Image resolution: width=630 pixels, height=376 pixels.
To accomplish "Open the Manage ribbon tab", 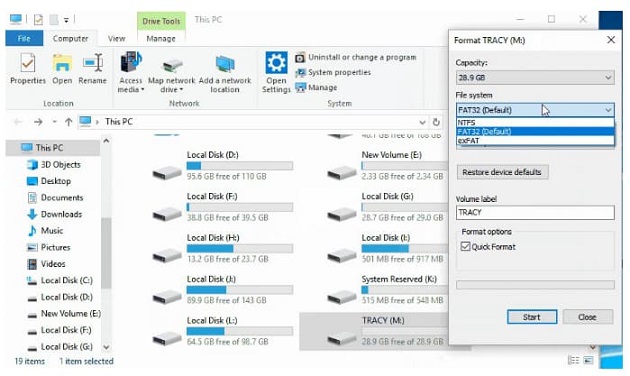I will click(161, 39).
